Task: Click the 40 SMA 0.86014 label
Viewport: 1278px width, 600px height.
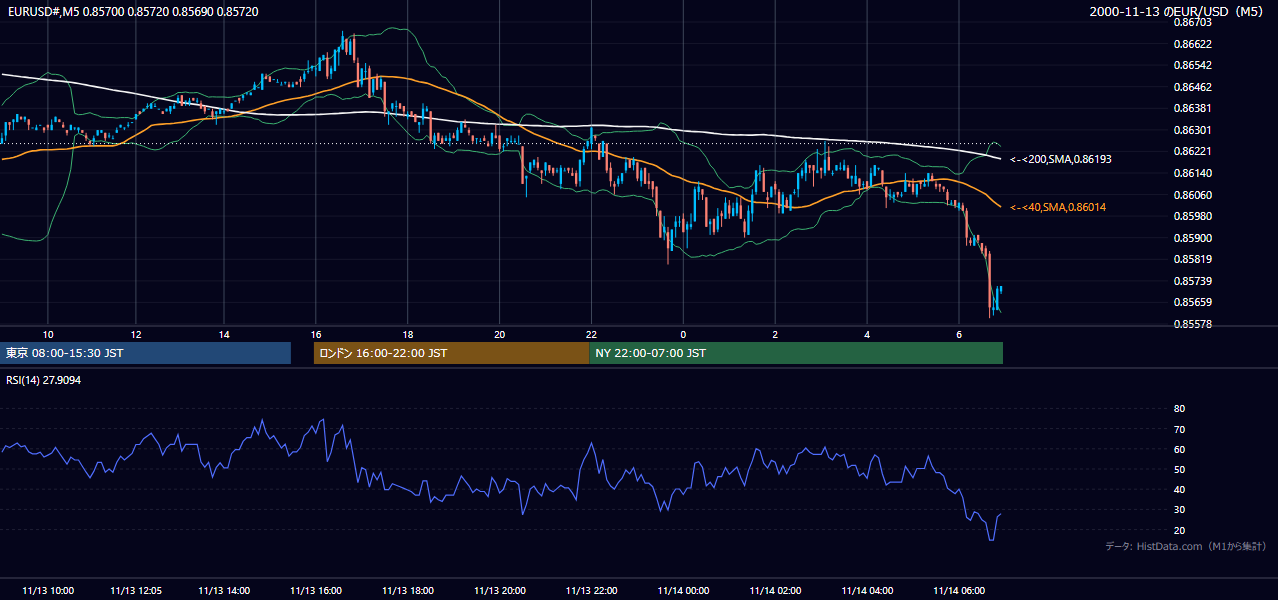Action: tap(1058, 207)
